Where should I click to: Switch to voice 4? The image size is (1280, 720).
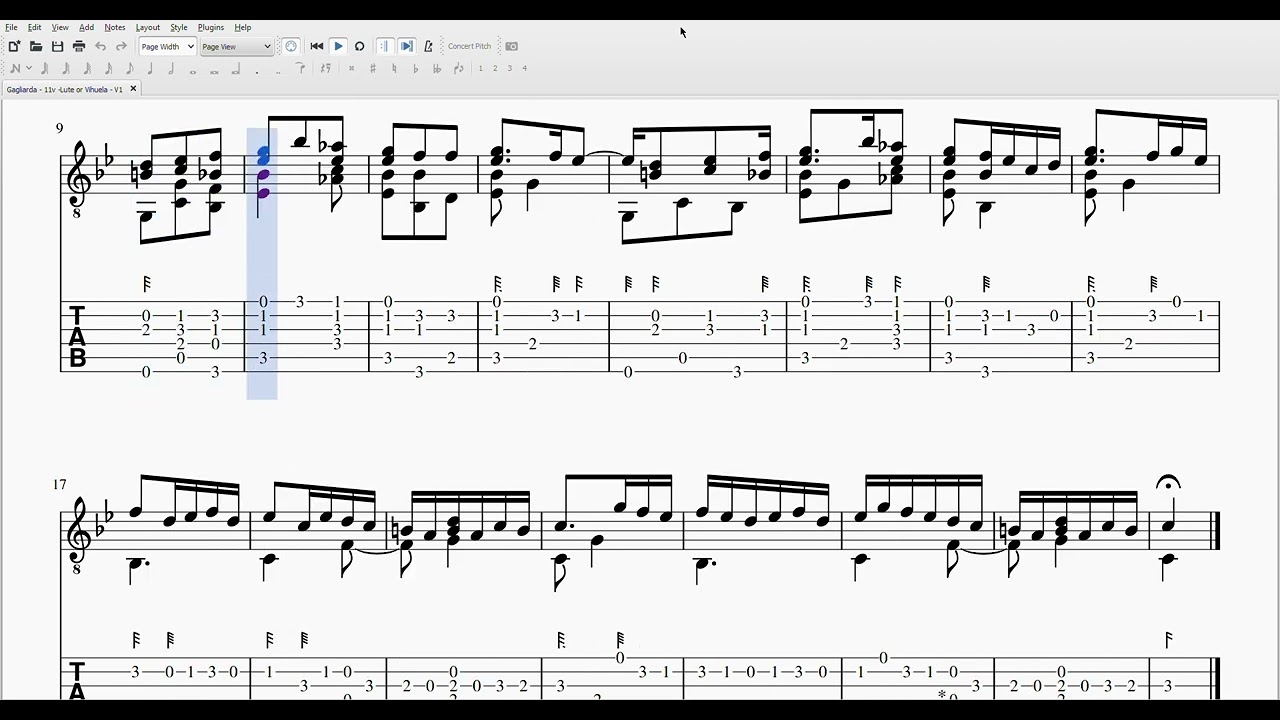tap(524, 68)
